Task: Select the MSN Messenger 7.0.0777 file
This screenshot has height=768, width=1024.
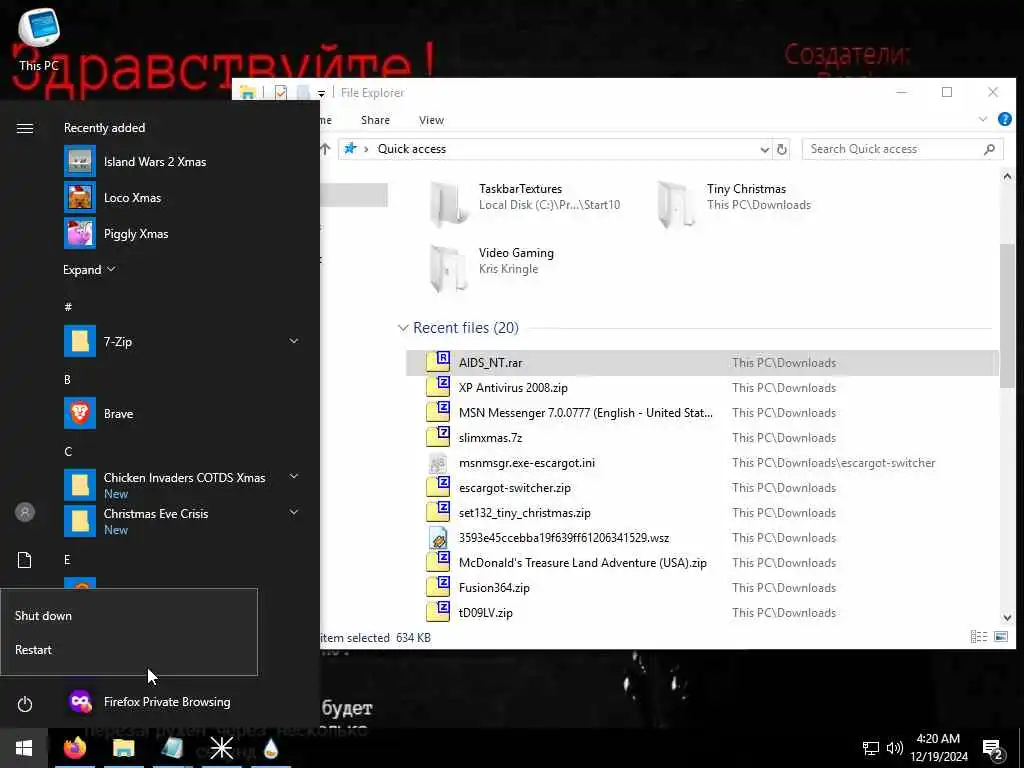Action: tap(701, 413)
